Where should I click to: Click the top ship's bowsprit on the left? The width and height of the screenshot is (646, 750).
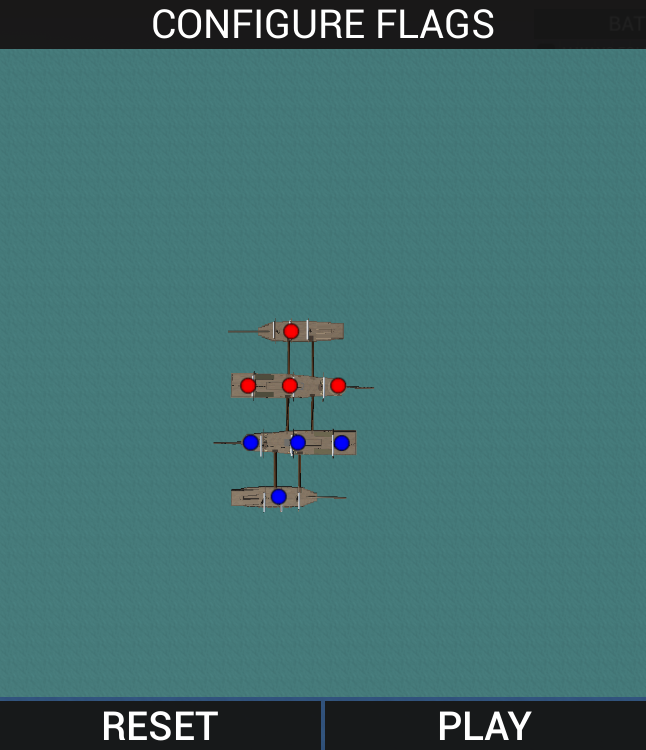(240, 331)
